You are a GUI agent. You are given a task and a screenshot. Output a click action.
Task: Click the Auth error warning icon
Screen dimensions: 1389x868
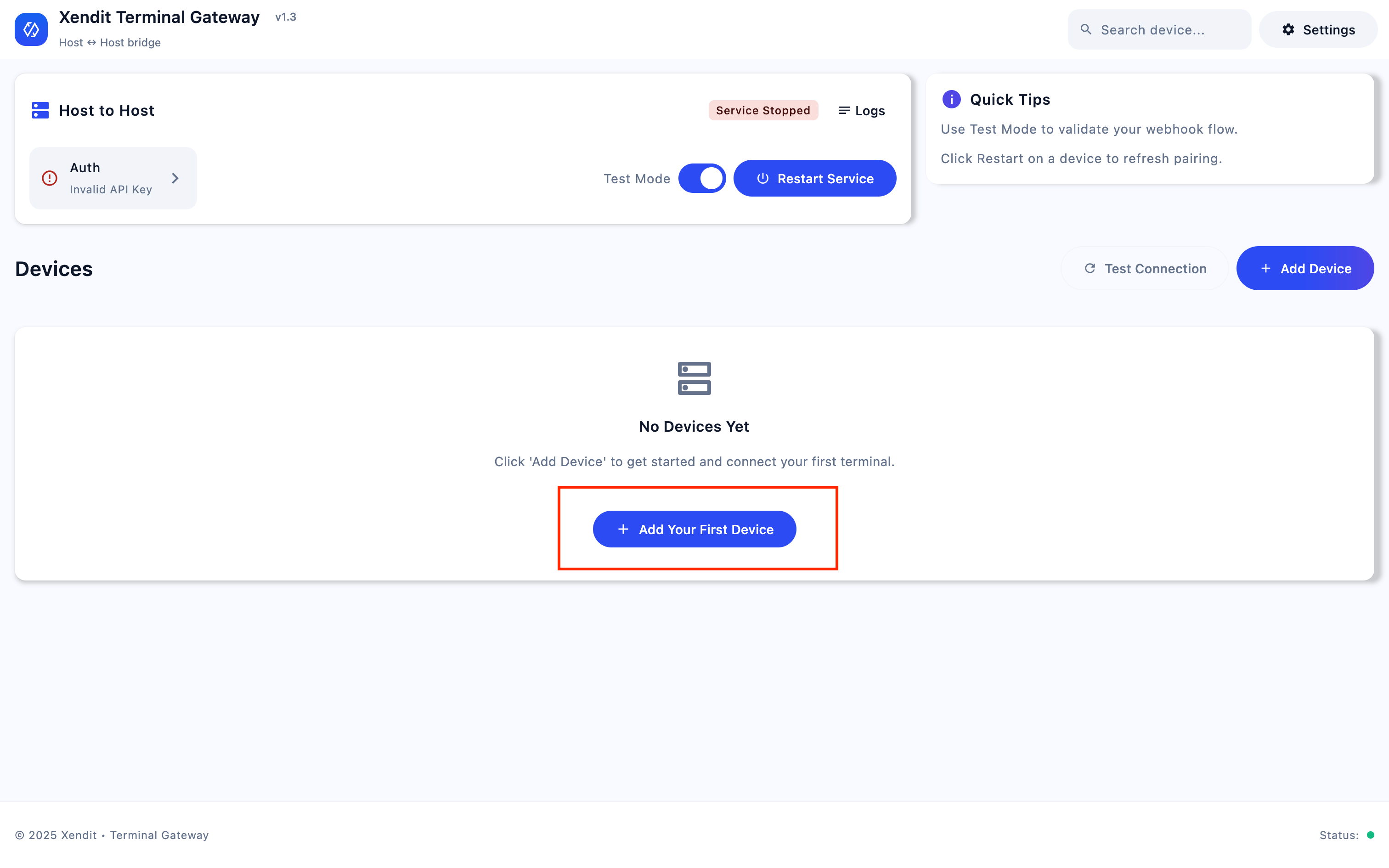coord(50,178)
